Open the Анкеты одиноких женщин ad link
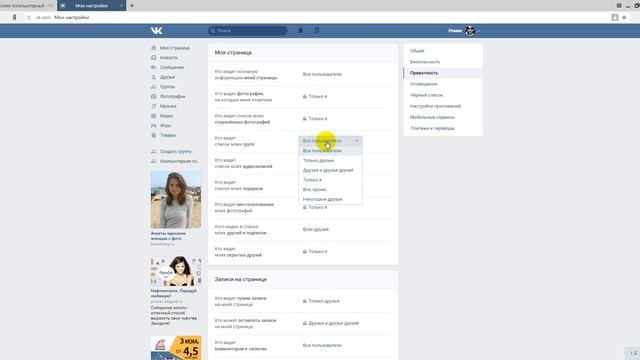Viewport: 640px width, 360px height. 168,236
